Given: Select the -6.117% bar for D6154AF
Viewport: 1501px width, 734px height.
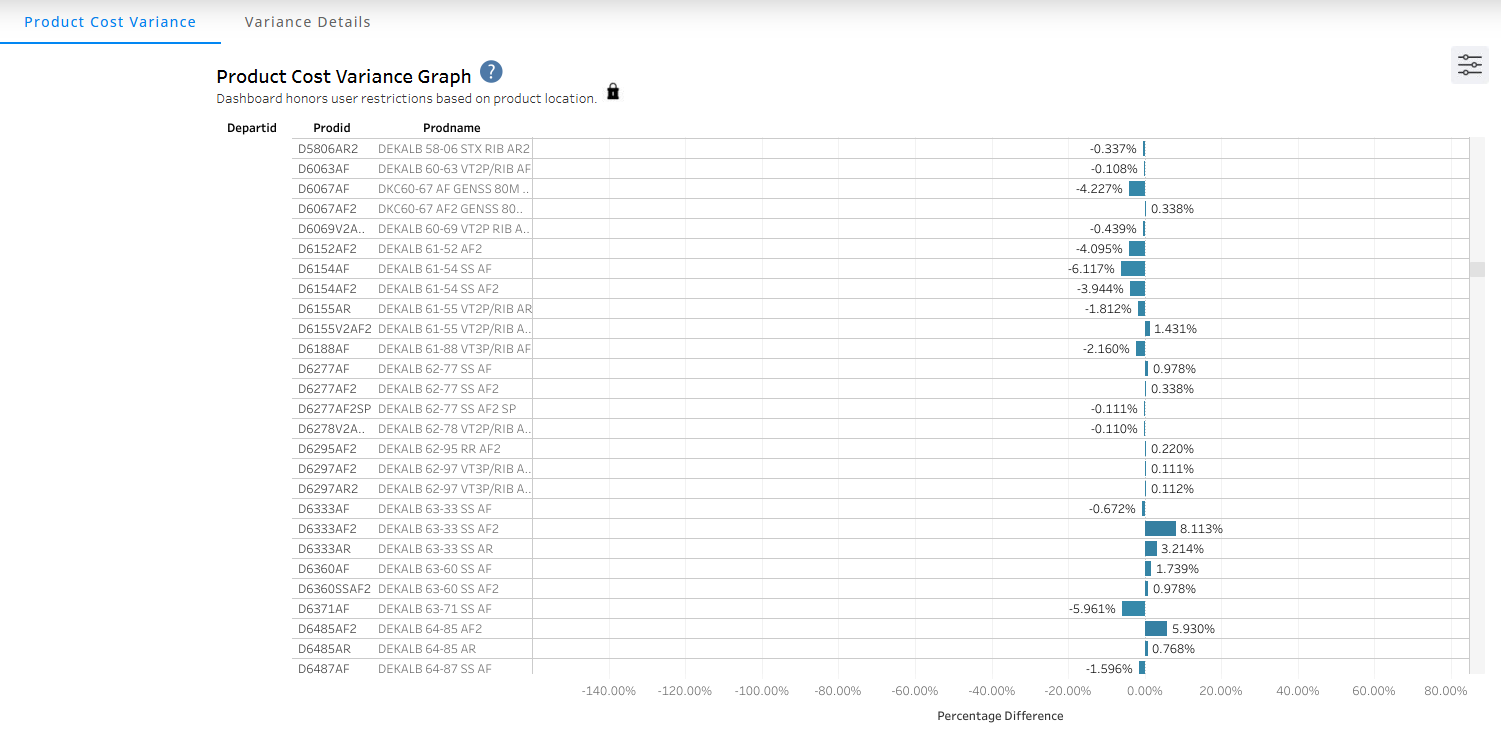Looking at the screenshot, I should point(1133,269).
